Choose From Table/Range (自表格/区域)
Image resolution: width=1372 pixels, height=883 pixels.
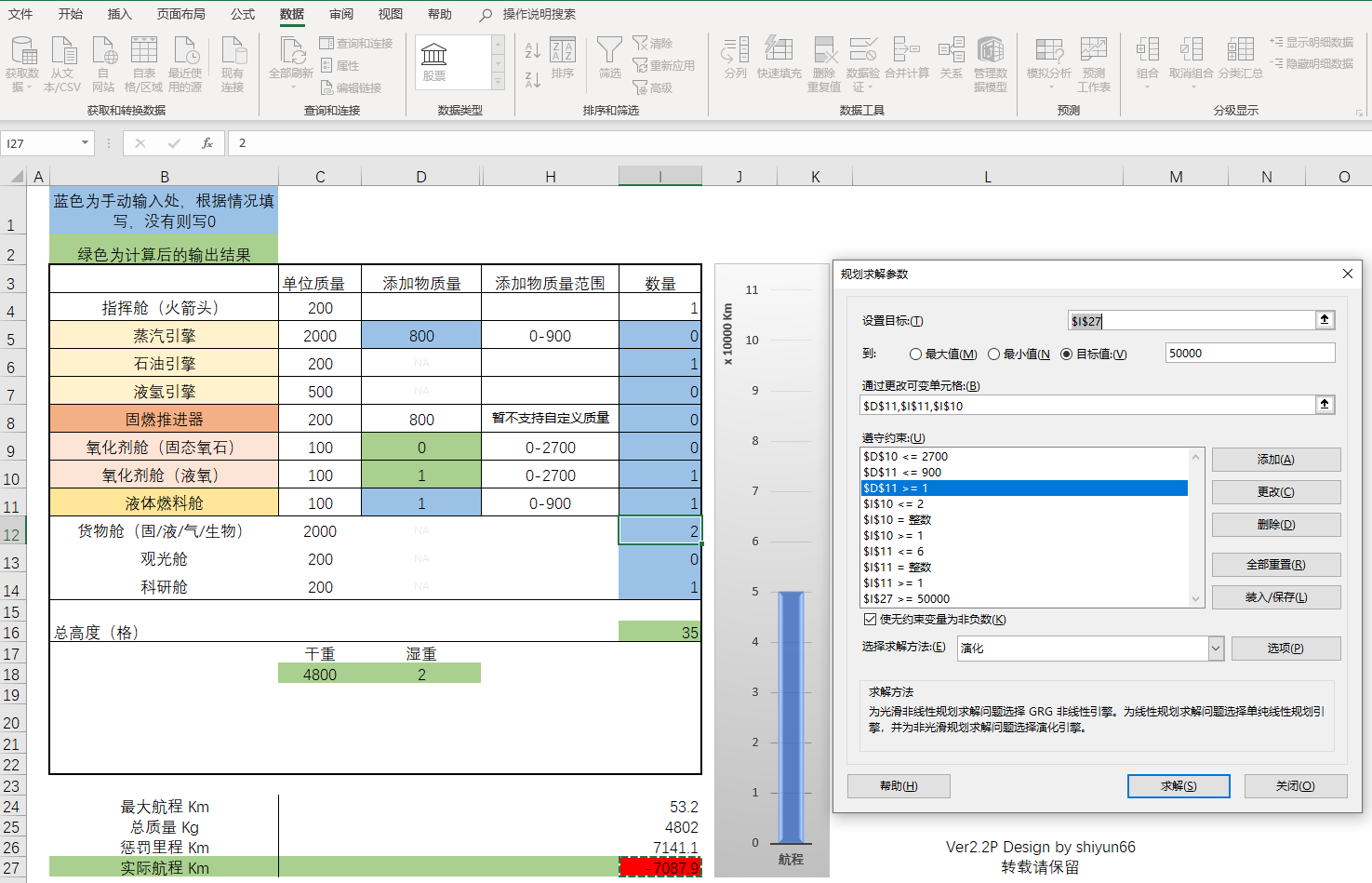coord(143,64)
